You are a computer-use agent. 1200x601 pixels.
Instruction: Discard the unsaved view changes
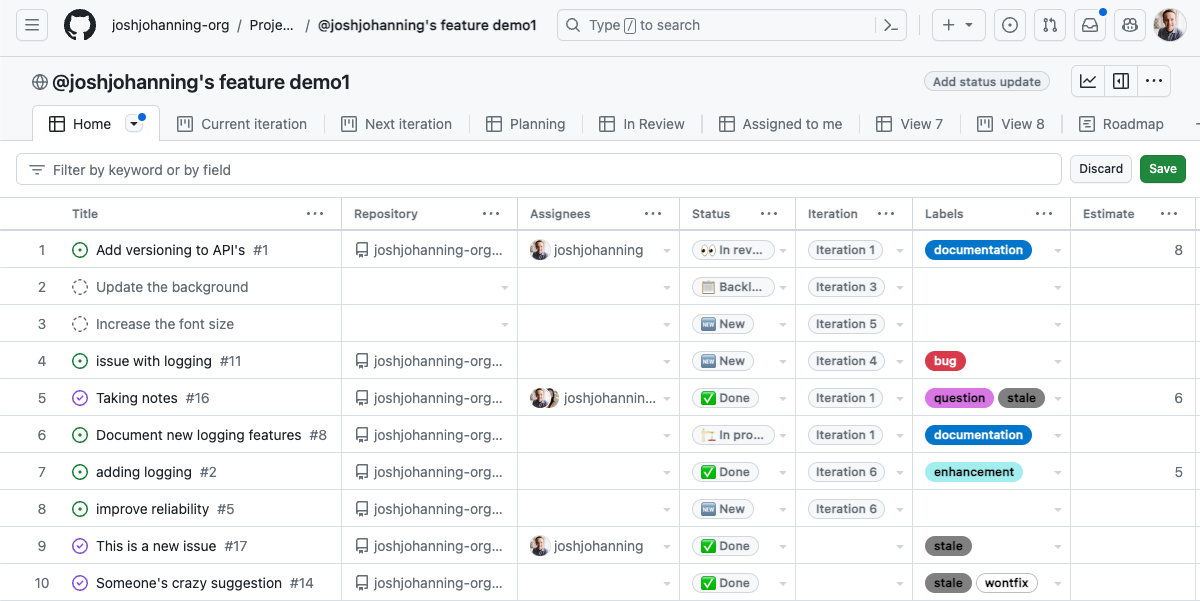coord(1100,168)
